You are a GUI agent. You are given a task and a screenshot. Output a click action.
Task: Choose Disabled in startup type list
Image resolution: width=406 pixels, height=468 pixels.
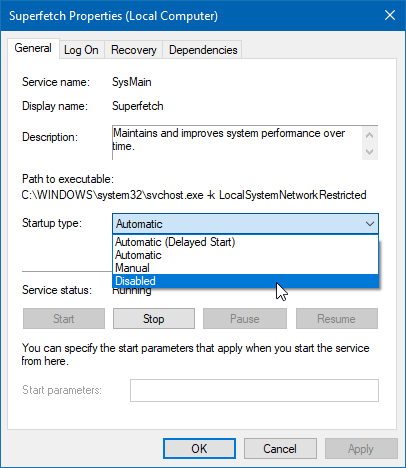pos(245,281)
